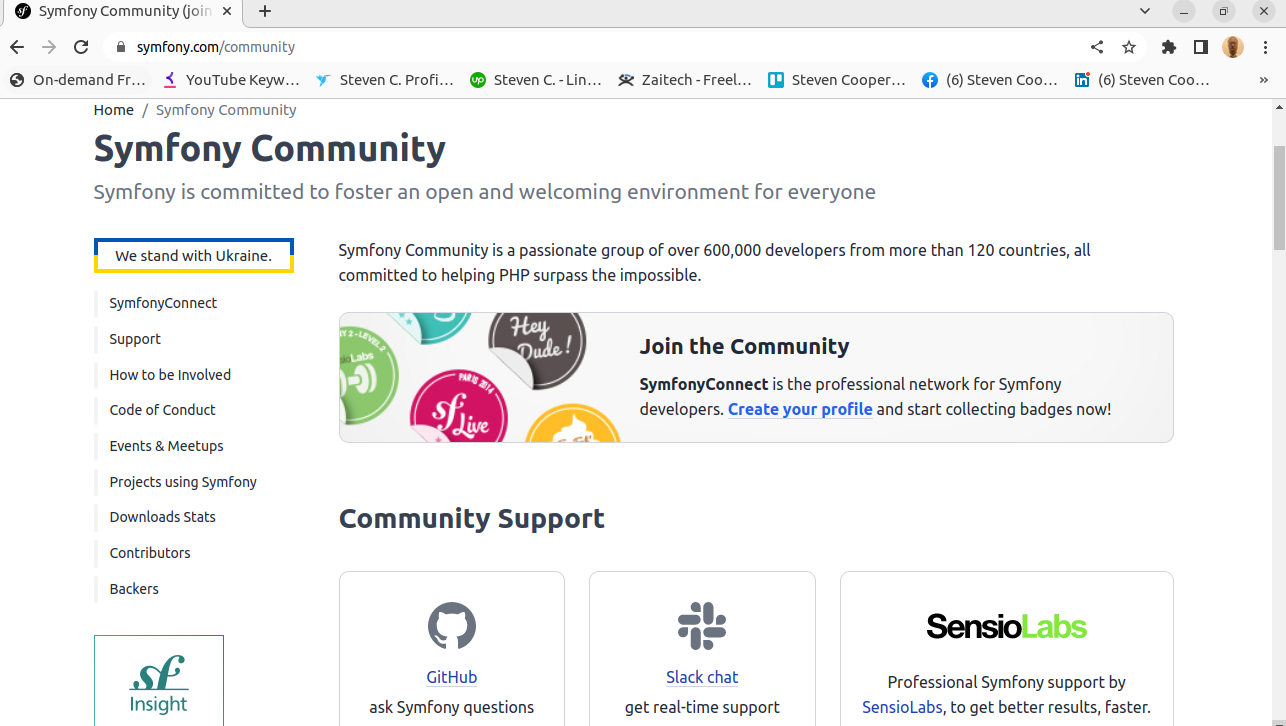1286x726 pixels.
Task: Click the browser forward arrow
Action: point(49,47)
